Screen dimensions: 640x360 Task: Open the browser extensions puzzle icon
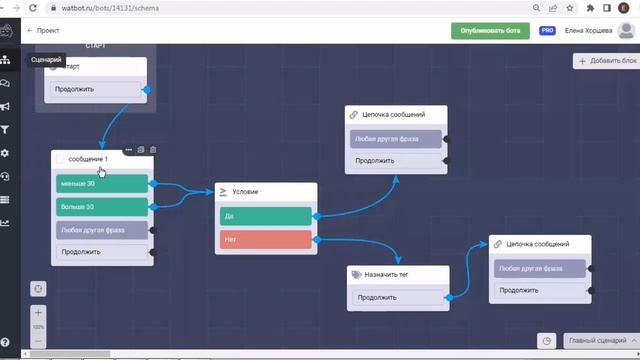pos(590,8)
